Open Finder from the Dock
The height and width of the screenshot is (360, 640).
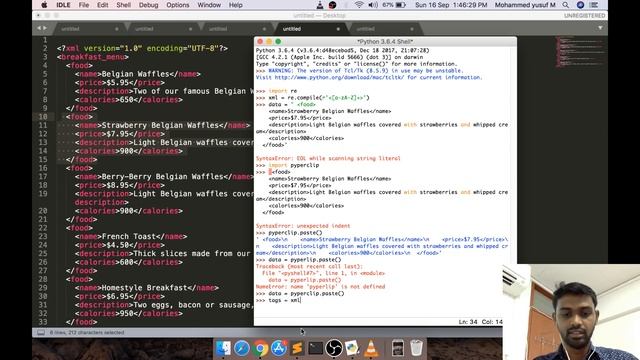(x=223, y=349)
